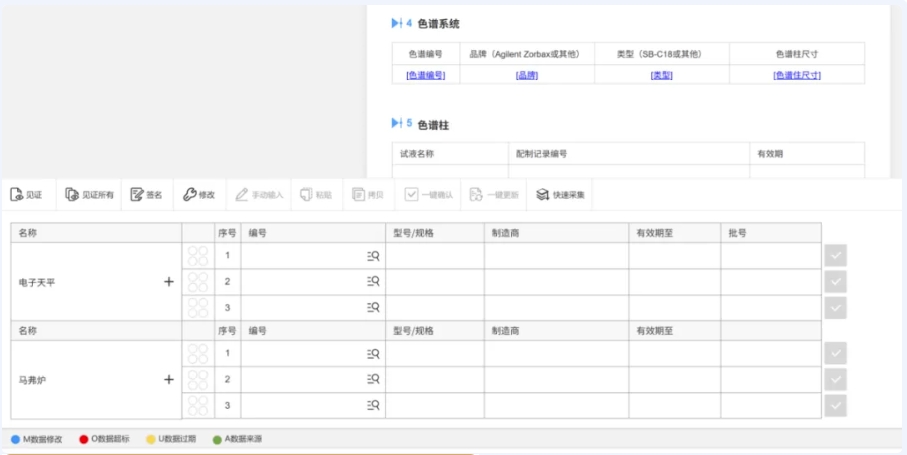Screen dimensions: 907x455
Task: Click the [品牌] link
Action: pyautogui.click(x=527, y=75)
